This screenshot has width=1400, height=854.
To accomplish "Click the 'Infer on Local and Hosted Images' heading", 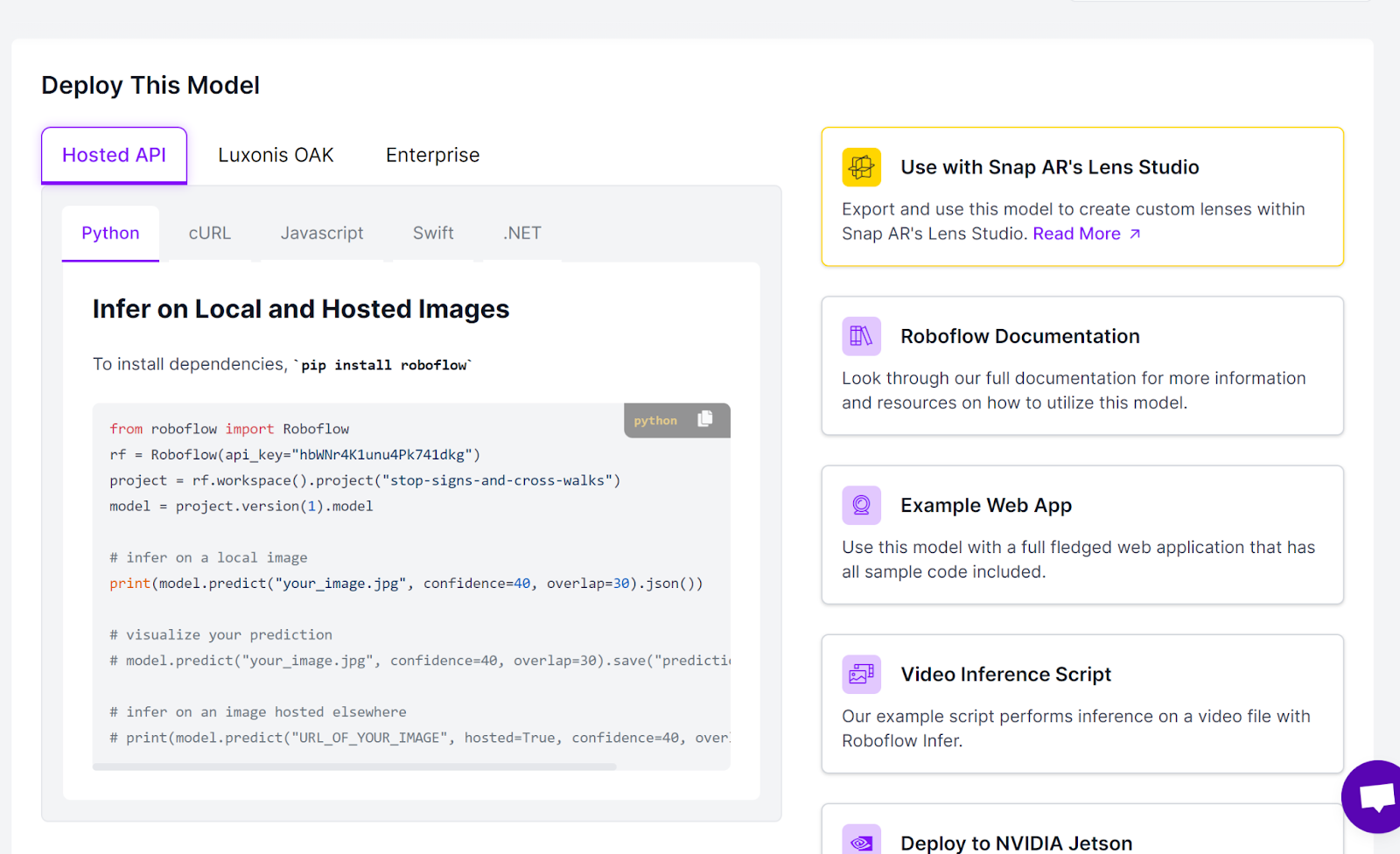I will (x=301, y=309).
